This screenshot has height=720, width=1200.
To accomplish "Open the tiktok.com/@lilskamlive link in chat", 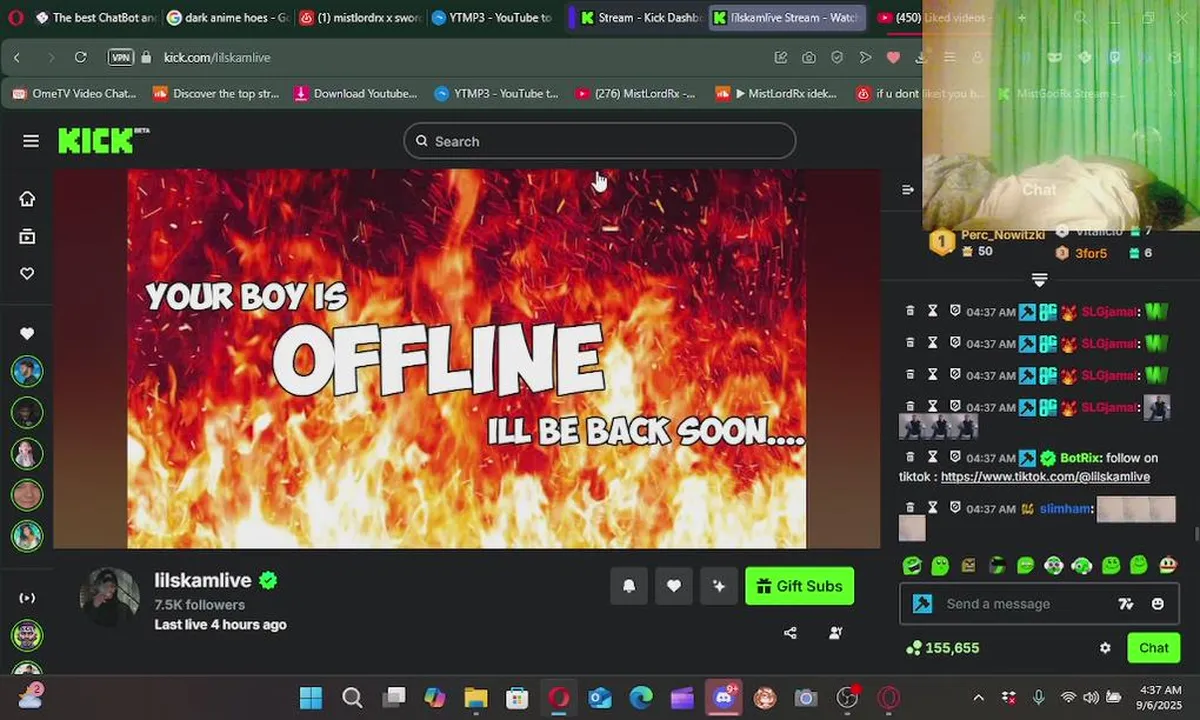I will coord(1045,477).
